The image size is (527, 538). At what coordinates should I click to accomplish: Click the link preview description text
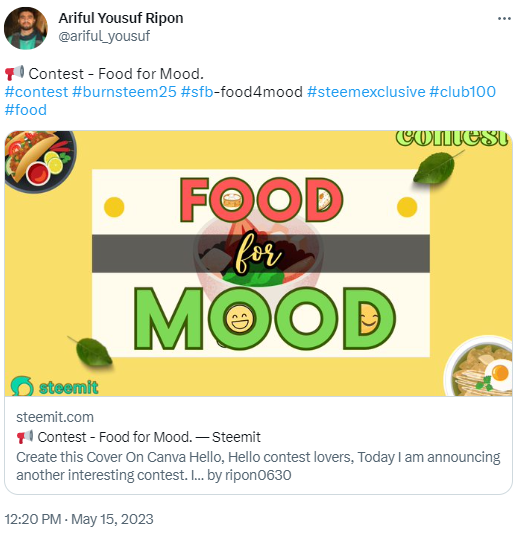258,466
